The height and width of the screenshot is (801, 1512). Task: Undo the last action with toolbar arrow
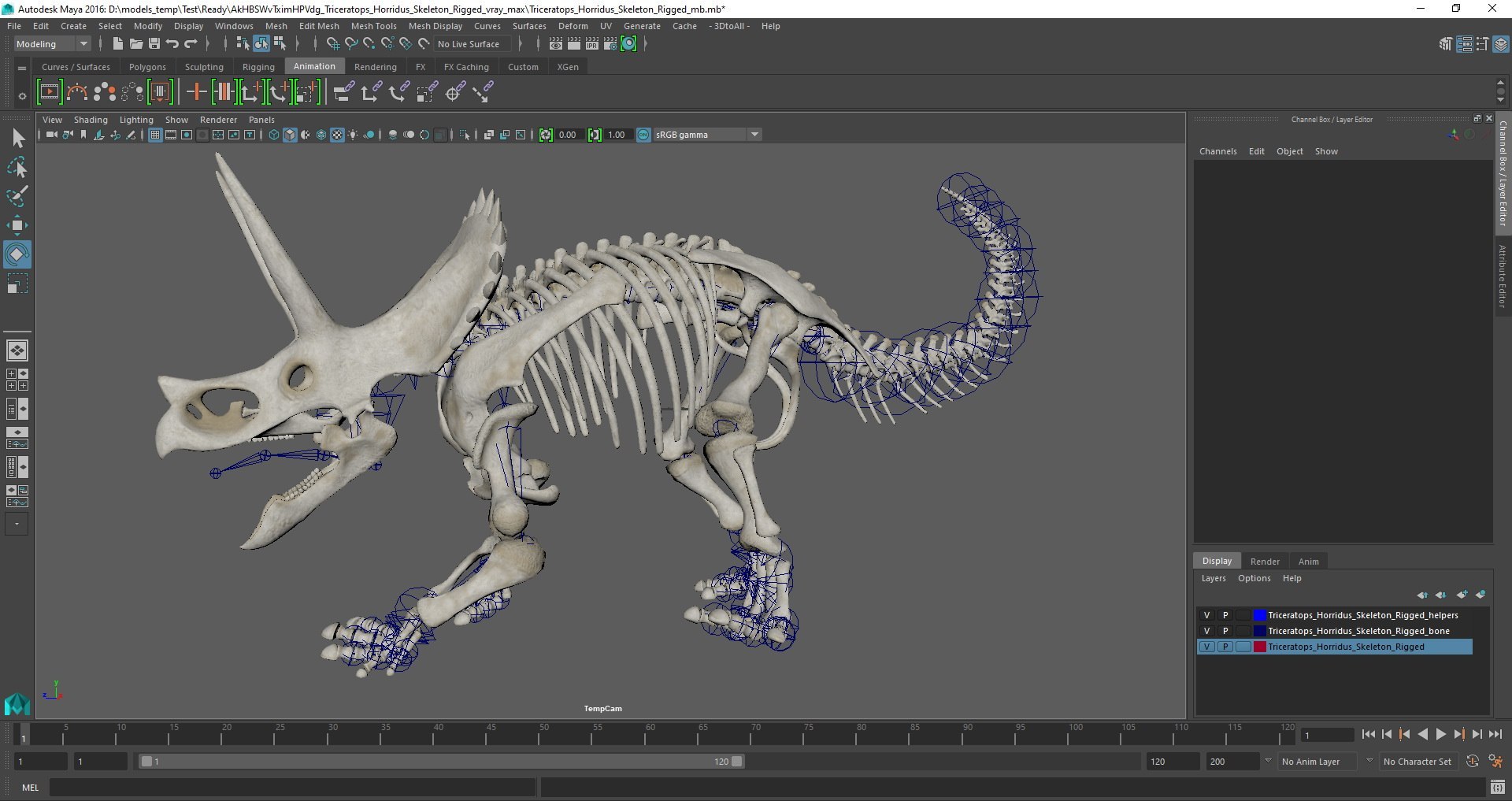click(x=172, y=44)
